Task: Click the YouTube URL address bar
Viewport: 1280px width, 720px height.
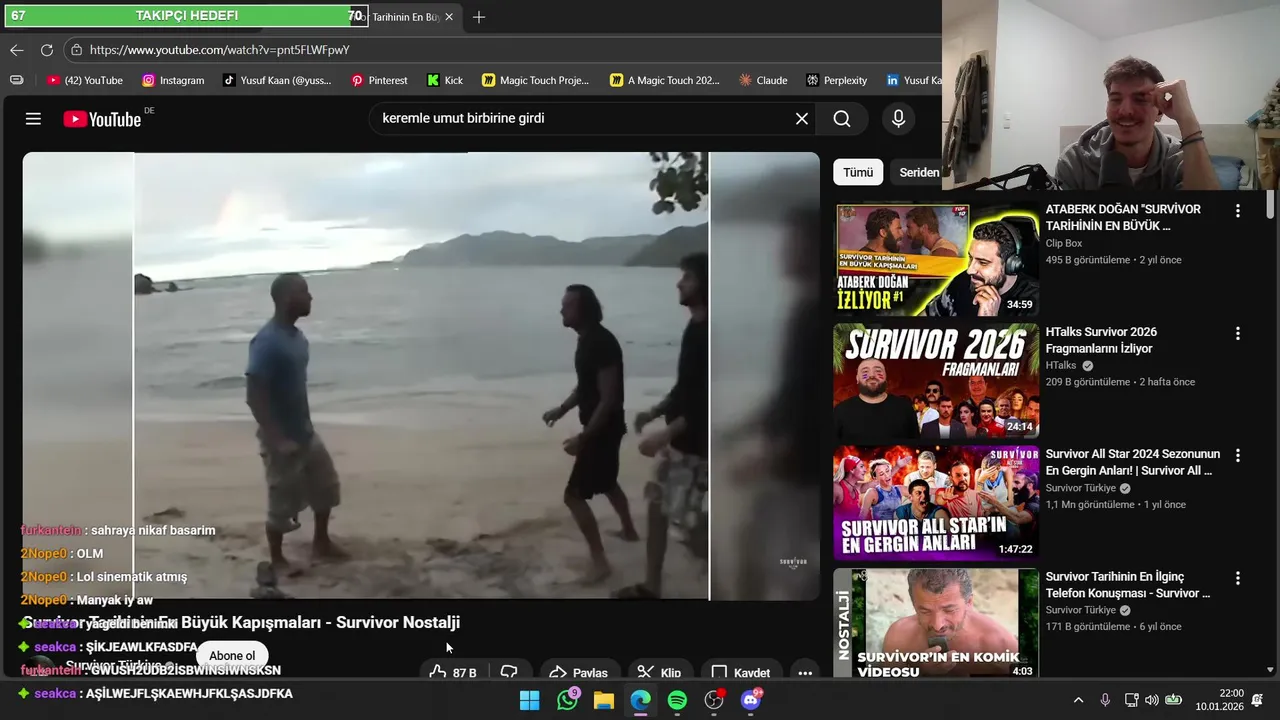Action: coord(500,49)
